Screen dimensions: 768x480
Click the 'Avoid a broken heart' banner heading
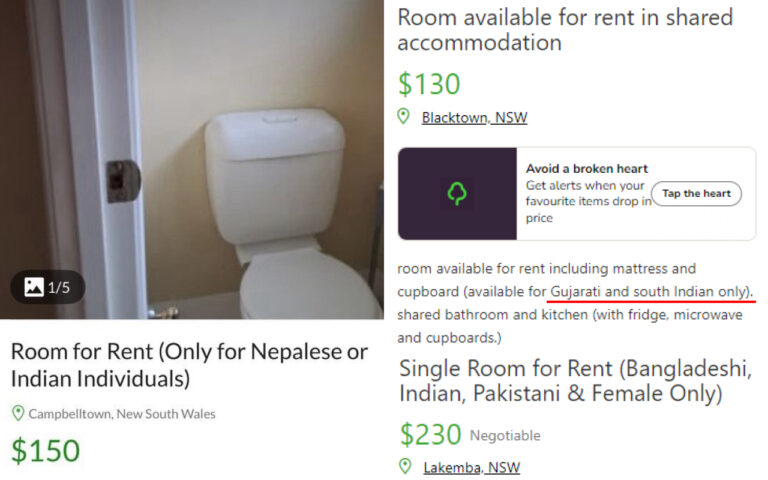(587, 169)
